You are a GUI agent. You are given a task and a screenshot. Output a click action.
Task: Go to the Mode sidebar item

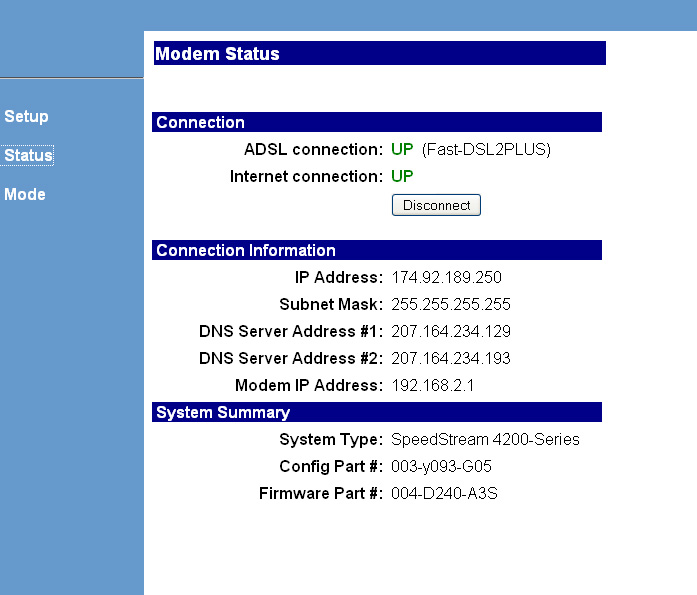(25, 194)
